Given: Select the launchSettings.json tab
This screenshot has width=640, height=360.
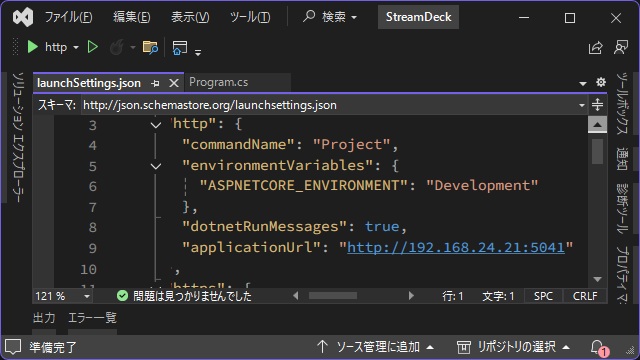Looking at the screenshot, I should coord(89,83).
